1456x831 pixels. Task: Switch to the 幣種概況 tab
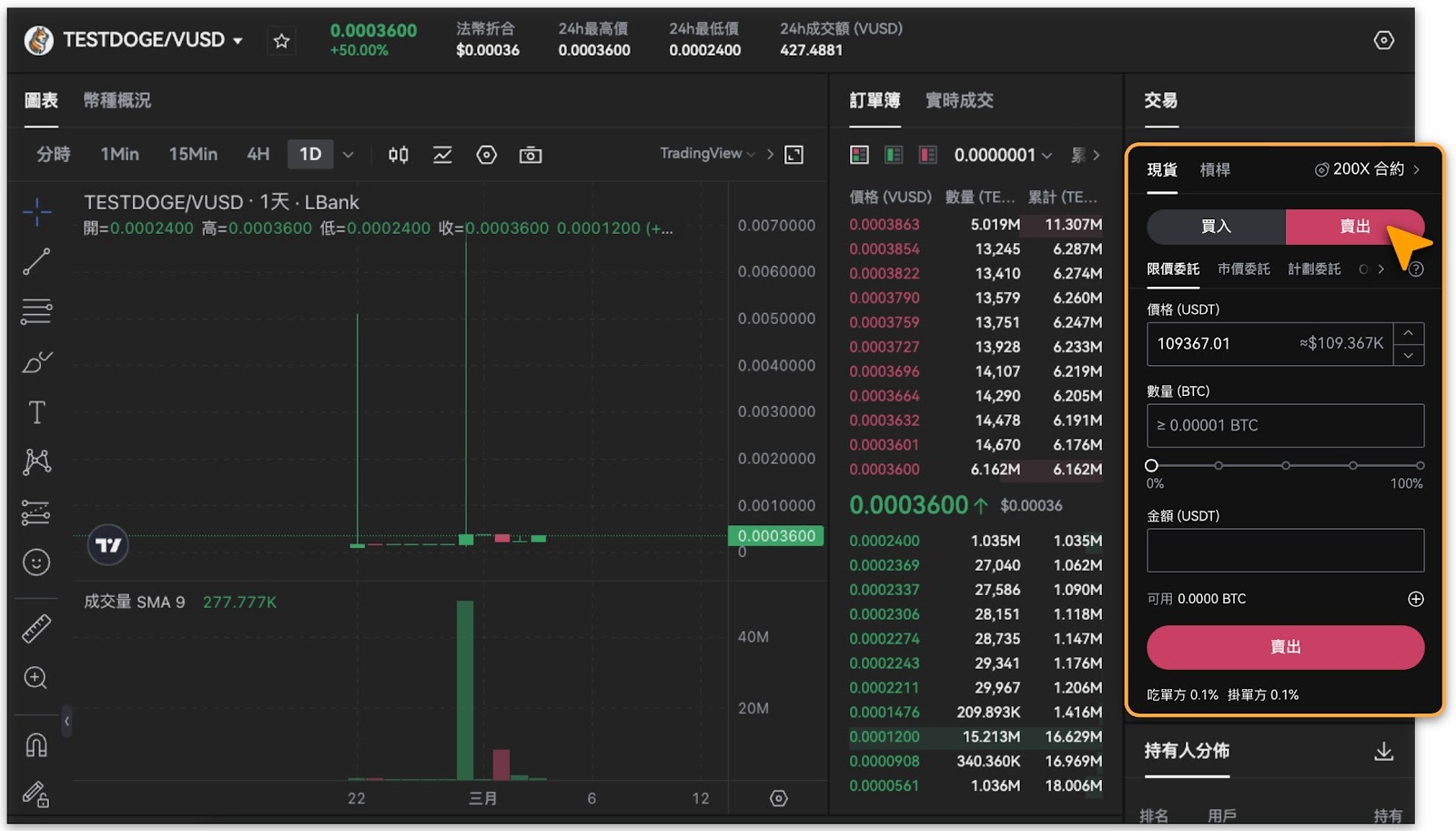coord(117,100)
